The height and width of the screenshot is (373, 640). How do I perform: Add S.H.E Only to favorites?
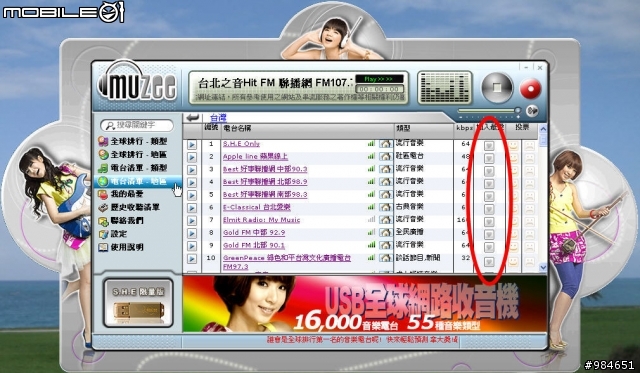489,145
